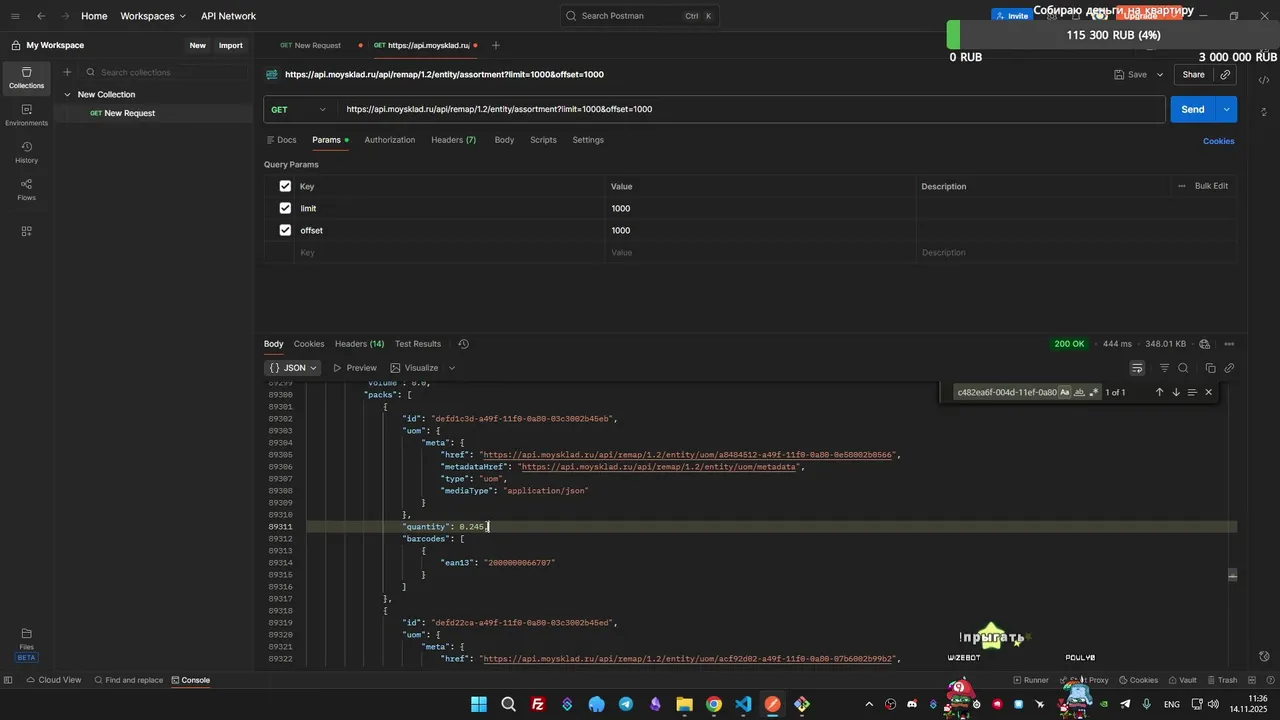This screenshot has height=720, width=1280.
Task: Open the response more options ellipsis
Action: click(1229, 344)
